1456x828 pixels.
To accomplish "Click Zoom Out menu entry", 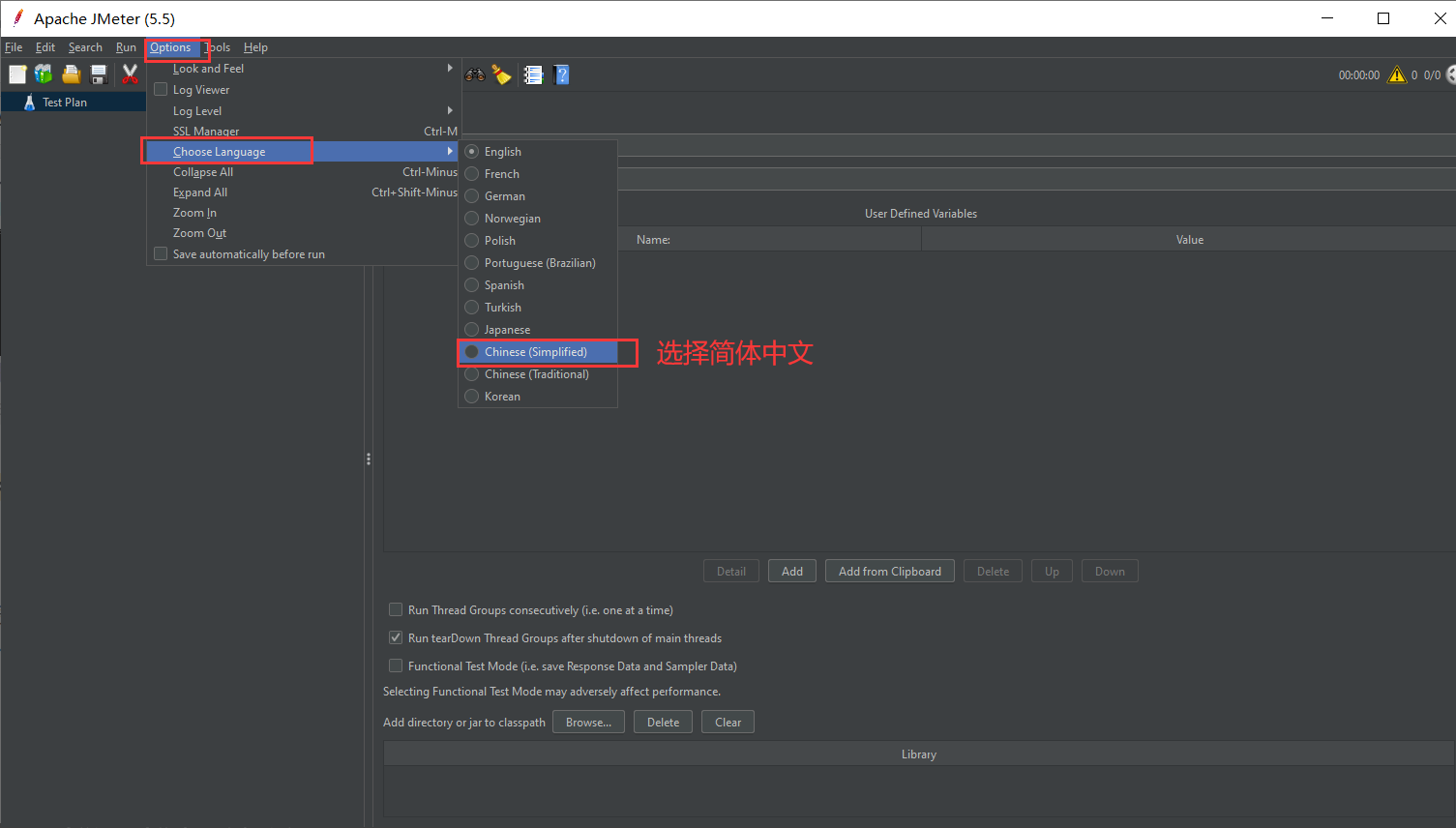I will (x=302, y=233).
